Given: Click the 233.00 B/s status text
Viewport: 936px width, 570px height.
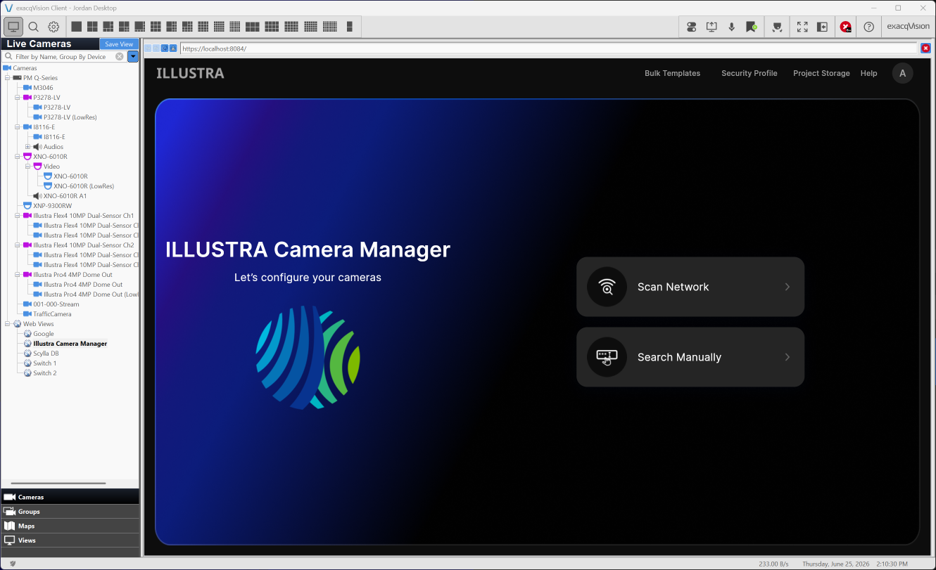Looking at the screenshot, I should pyautogui.click(x=774, y=563).
